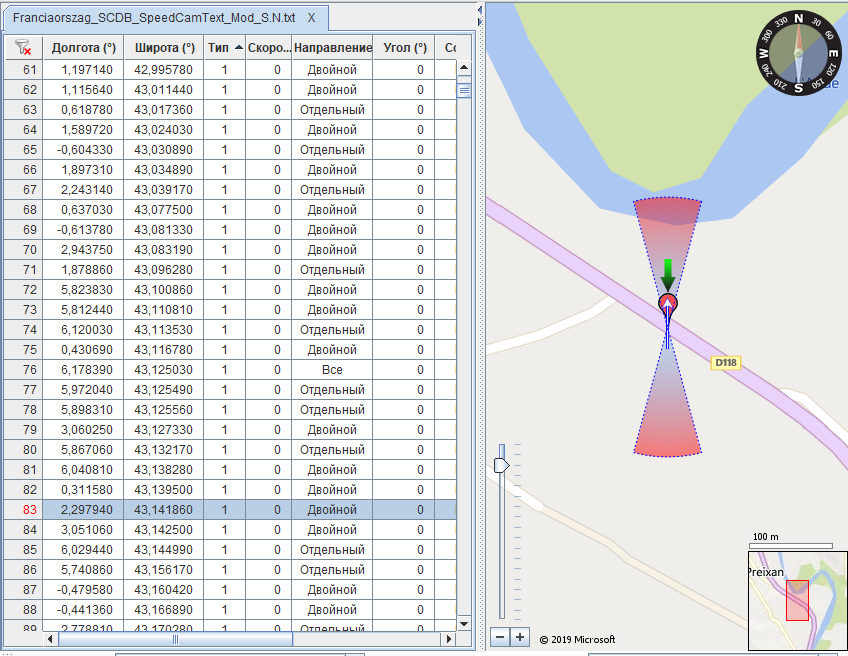Image resolution: width=848 pixels, height=656 pixels.
Task: Select row number 75
Action: 23,350
